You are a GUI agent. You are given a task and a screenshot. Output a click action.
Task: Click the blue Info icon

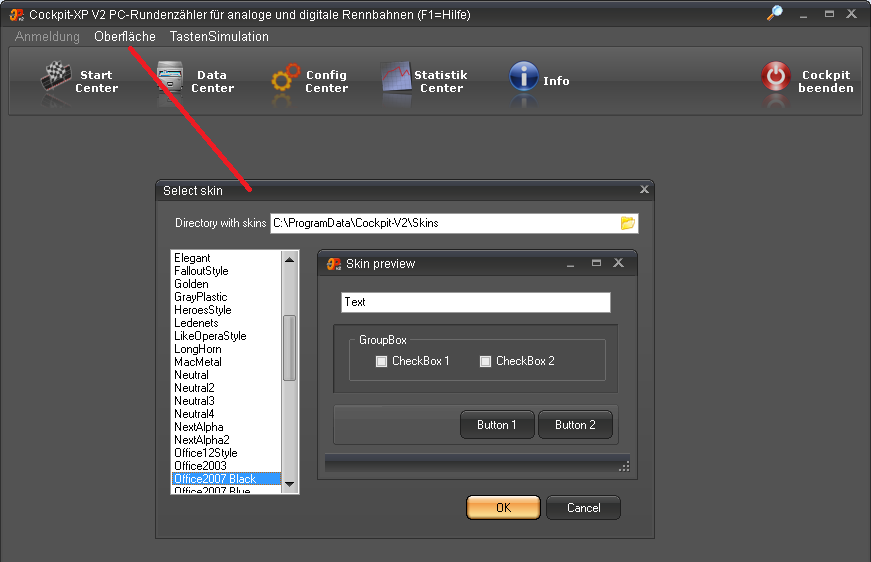tap(523, 76)
